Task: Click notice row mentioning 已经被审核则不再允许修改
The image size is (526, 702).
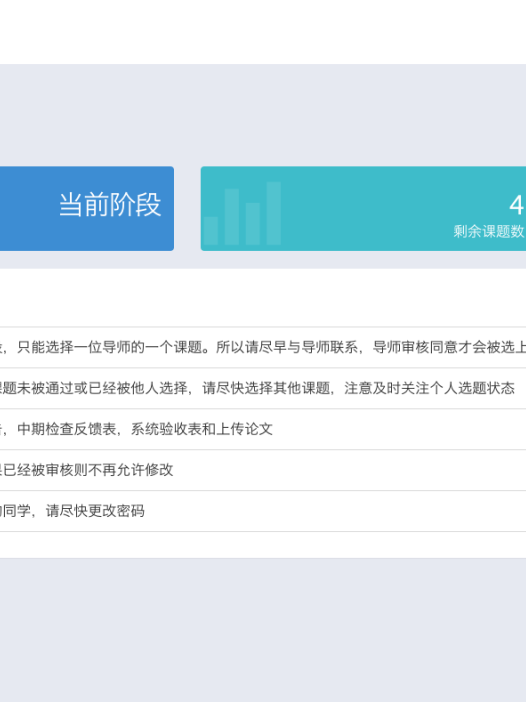Action: tap(263, 470)
